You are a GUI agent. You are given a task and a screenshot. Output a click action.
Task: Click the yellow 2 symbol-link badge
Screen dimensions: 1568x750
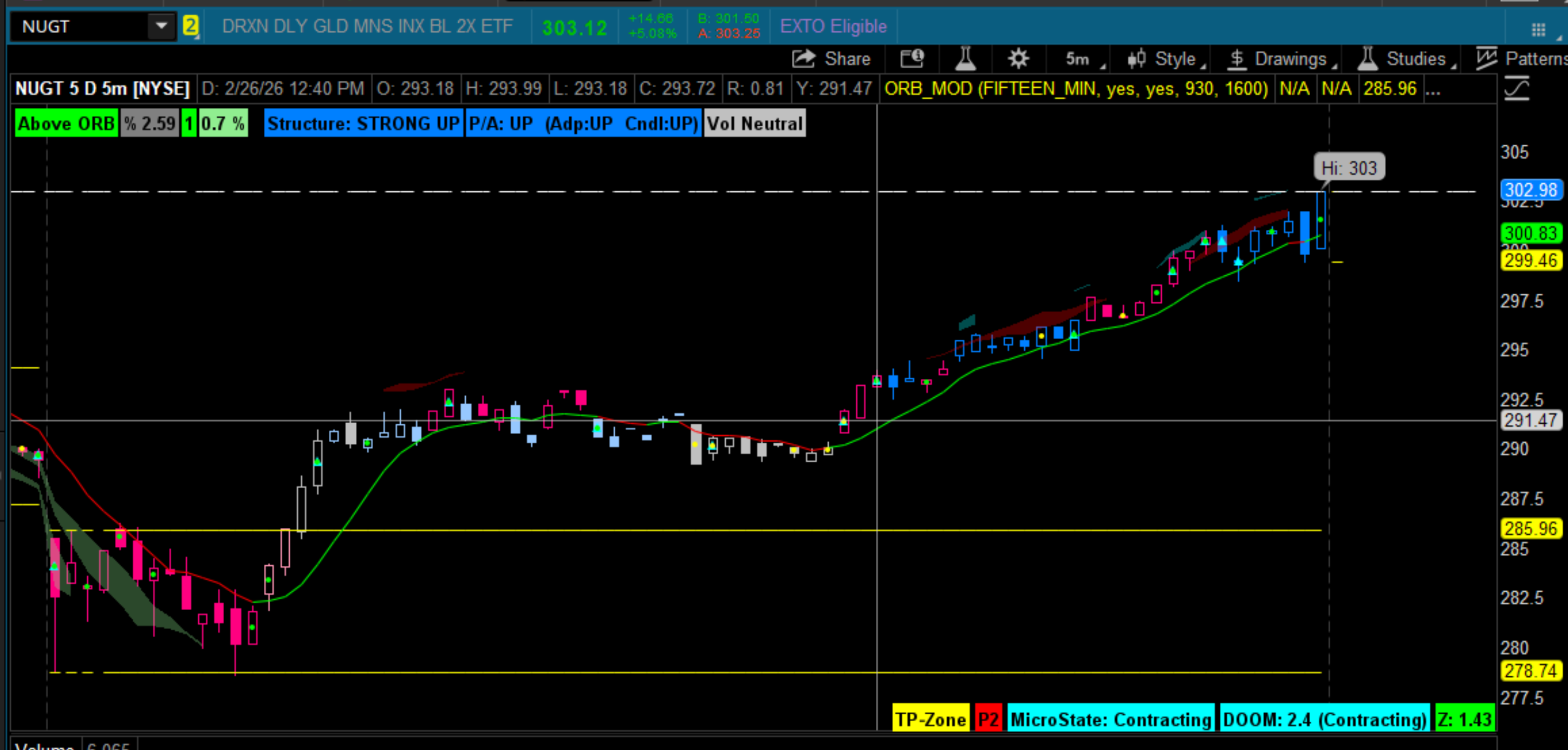click(x=191, y=26)
